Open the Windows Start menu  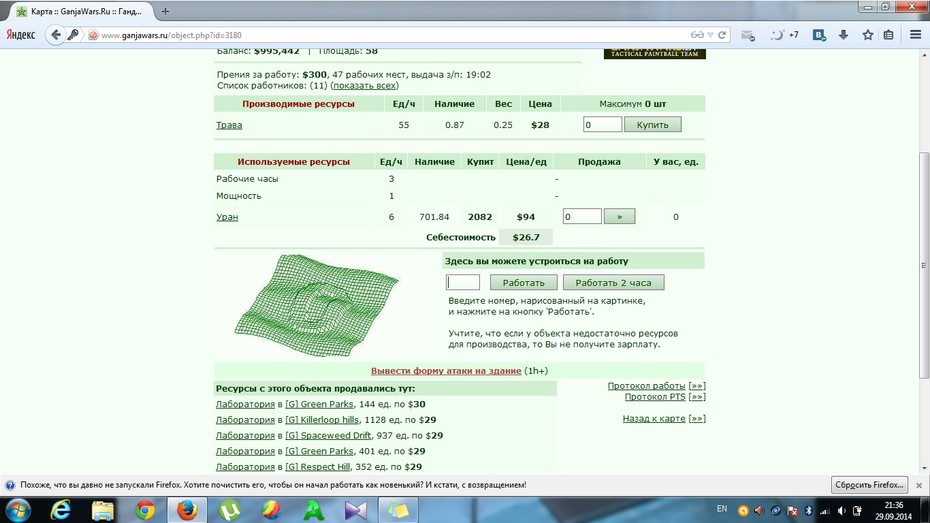(18, 510)
